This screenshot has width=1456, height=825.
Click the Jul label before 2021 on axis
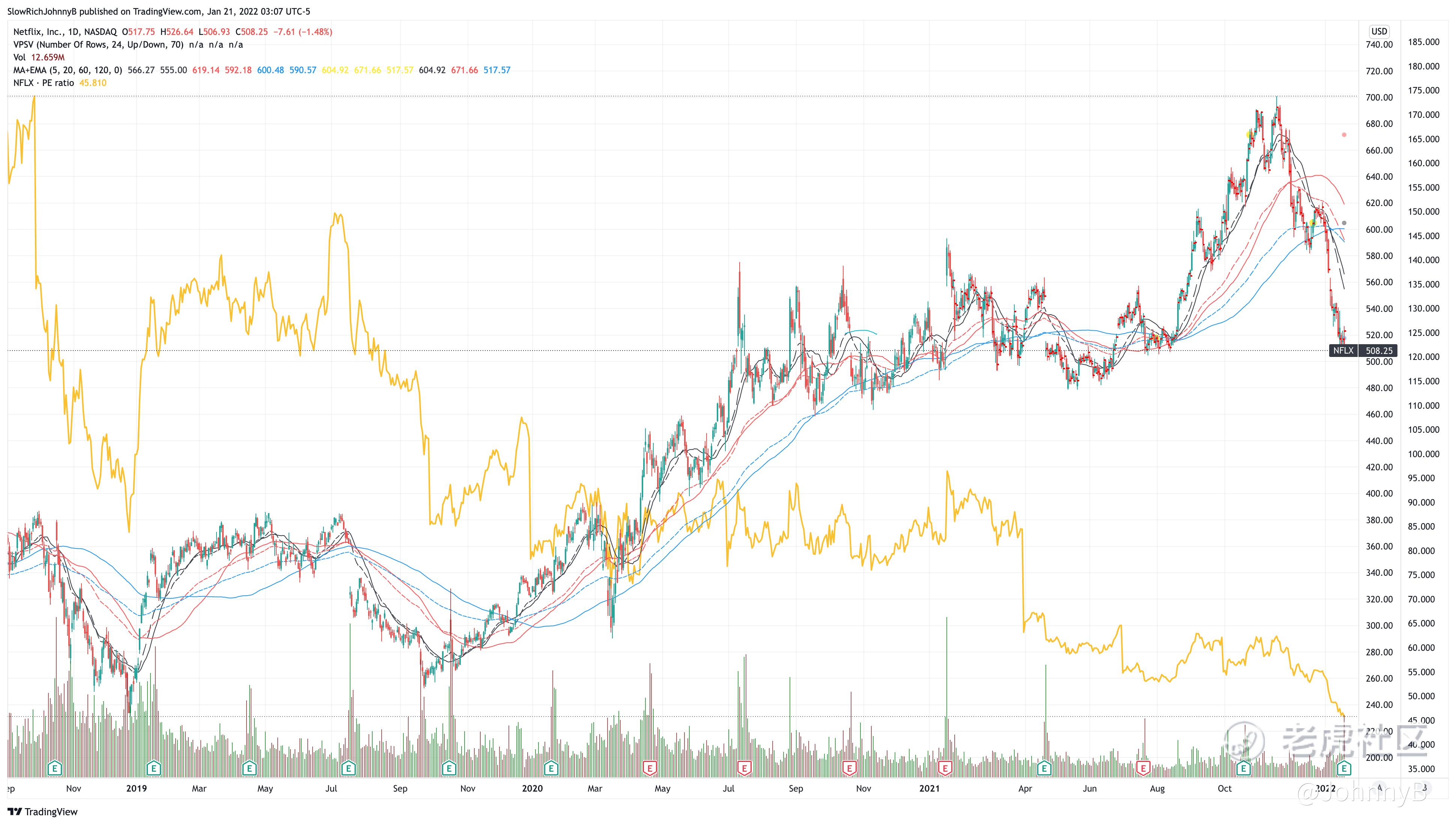[728, 788]
